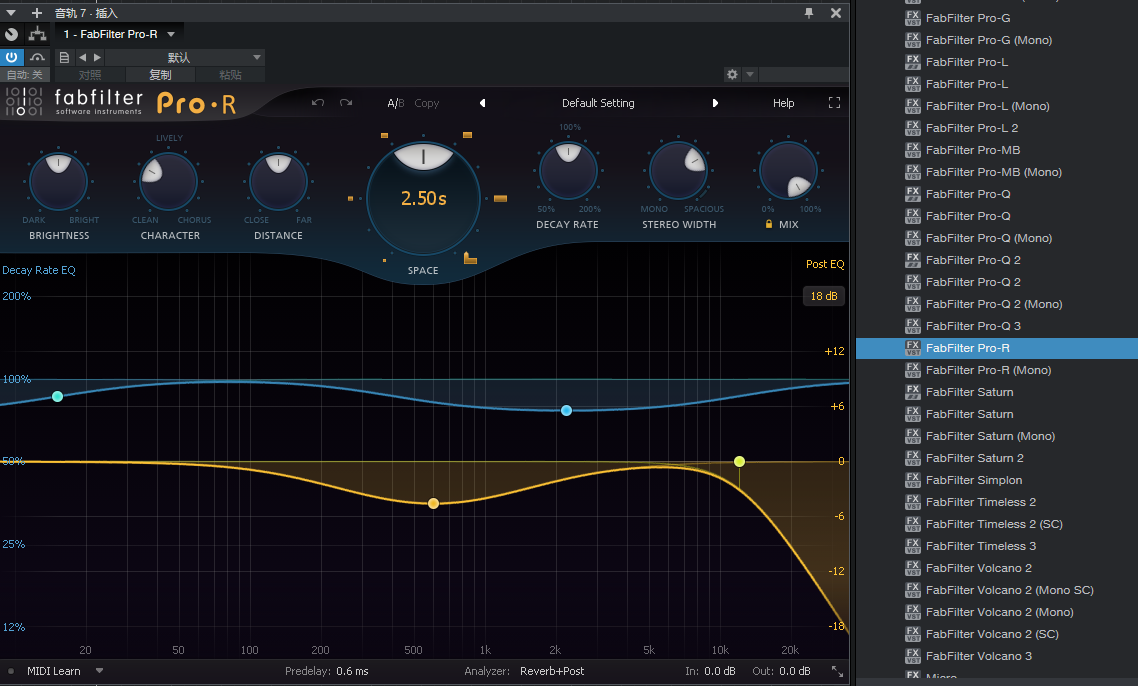Screen dimensions: 1138x686
Task: Enter full screen mode in Pro-R
Action: tap(834, 103)
